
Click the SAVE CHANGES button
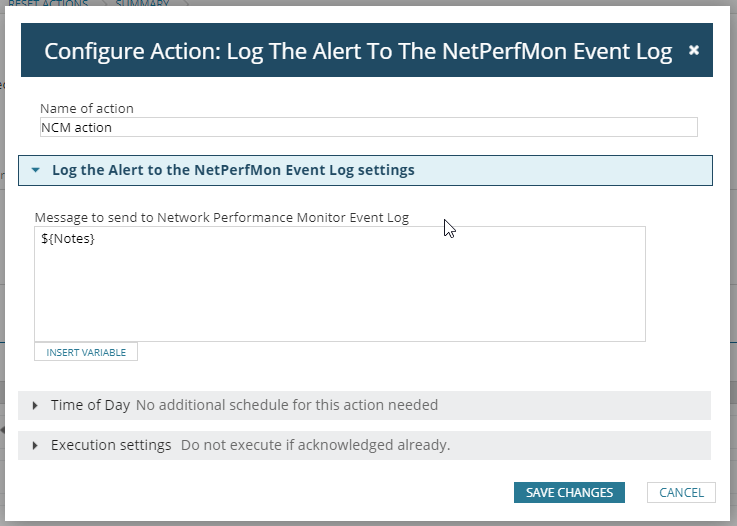(569, 492)
